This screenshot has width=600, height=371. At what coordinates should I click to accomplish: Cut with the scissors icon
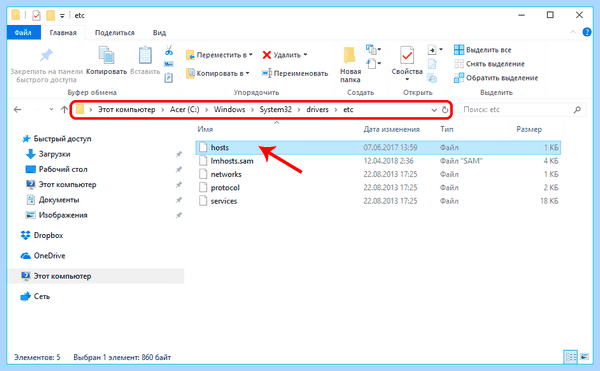click(169, 50)
